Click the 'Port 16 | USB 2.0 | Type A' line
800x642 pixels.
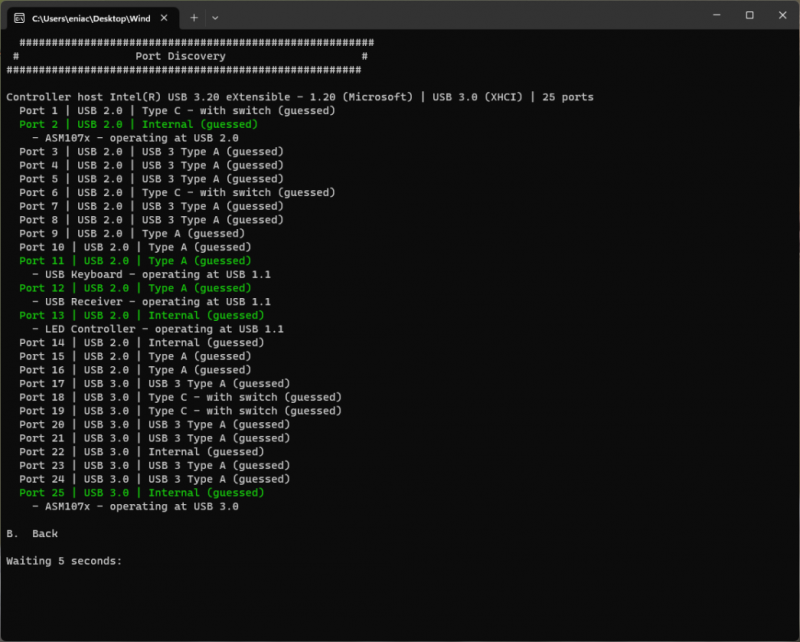pos(135,370)
